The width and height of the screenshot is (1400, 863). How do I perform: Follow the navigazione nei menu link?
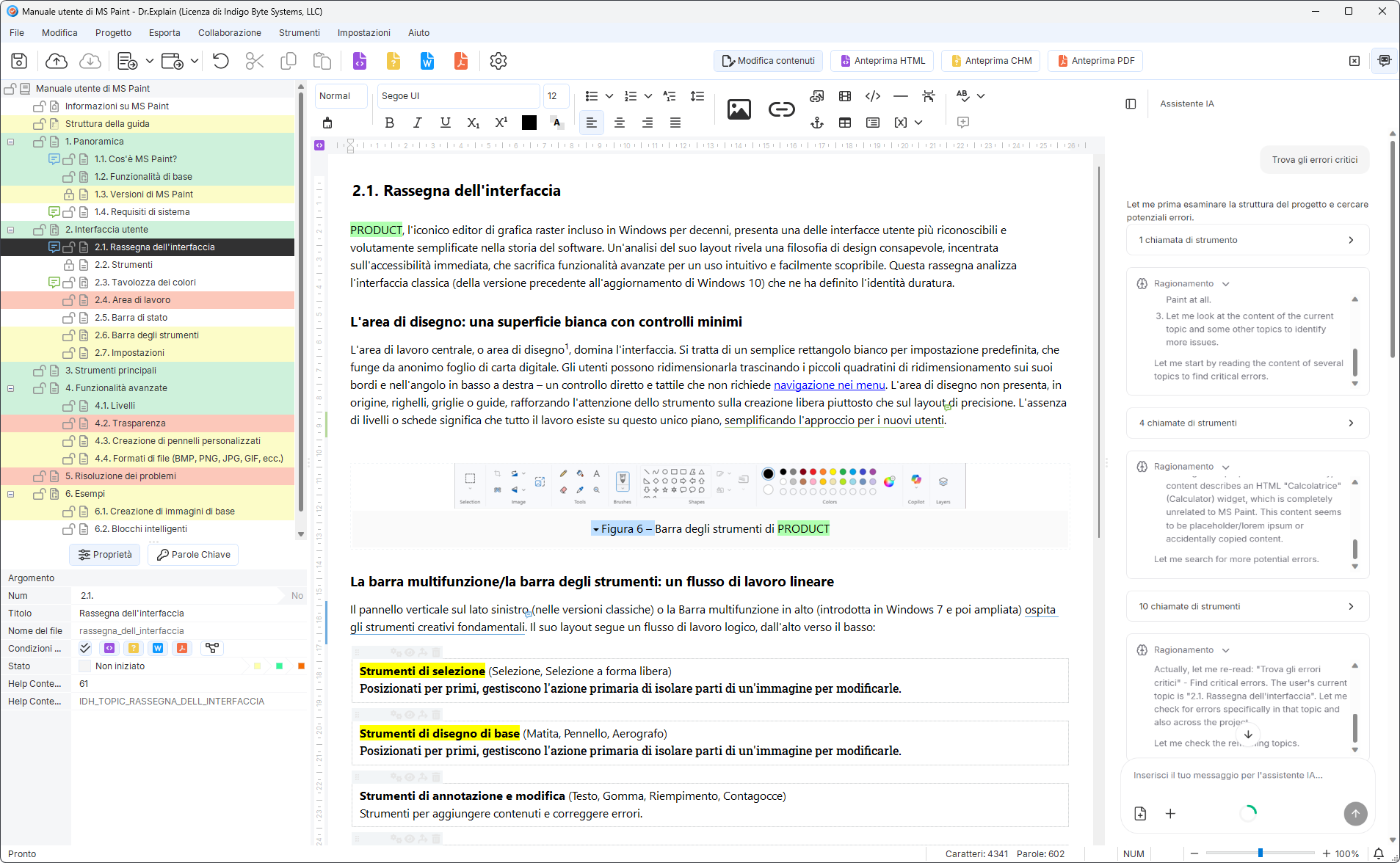[830, 385]
